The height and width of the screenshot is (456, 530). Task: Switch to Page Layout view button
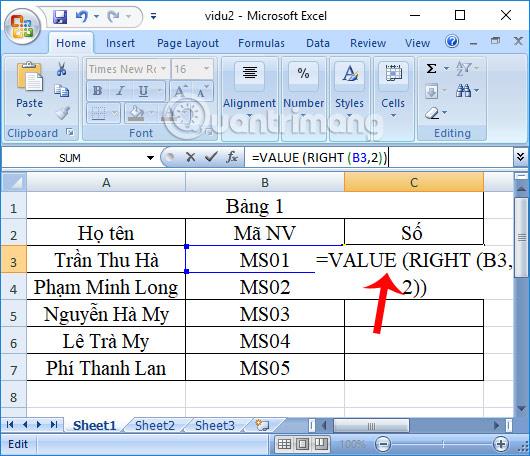[303, 444]
